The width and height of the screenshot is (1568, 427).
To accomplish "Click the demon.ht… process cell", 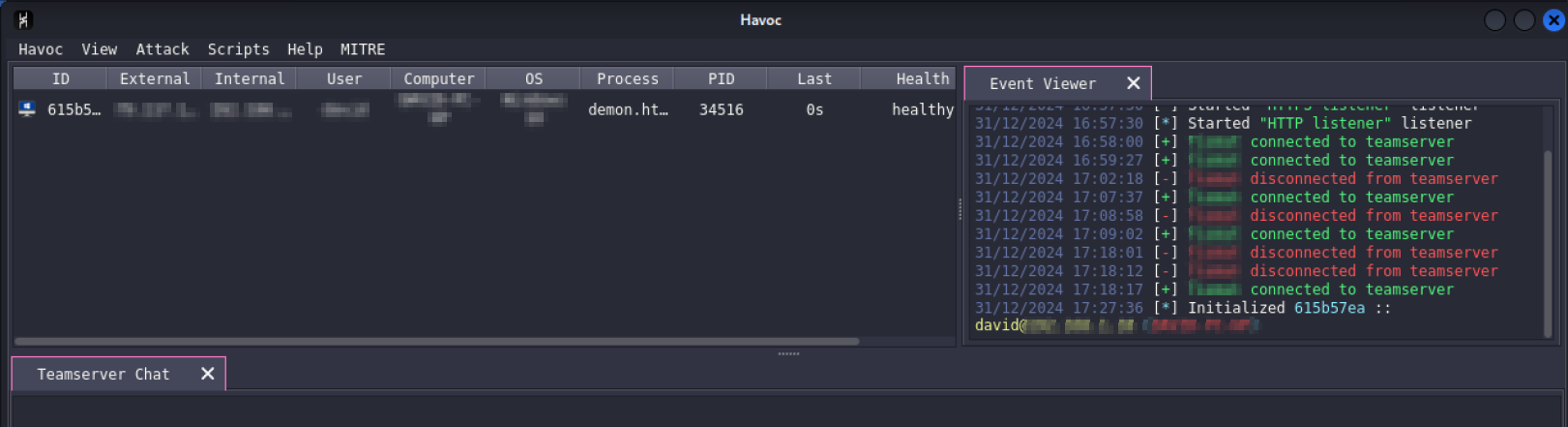I will (628, 109).
